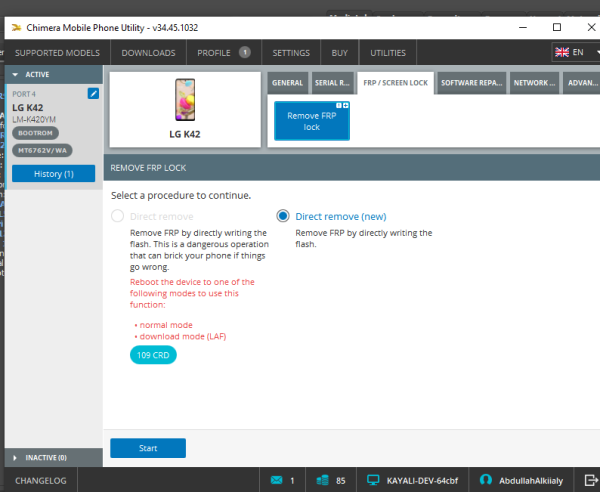Select the Direct remove (new) radio button
600x492 pixels.
click(283, 216)
